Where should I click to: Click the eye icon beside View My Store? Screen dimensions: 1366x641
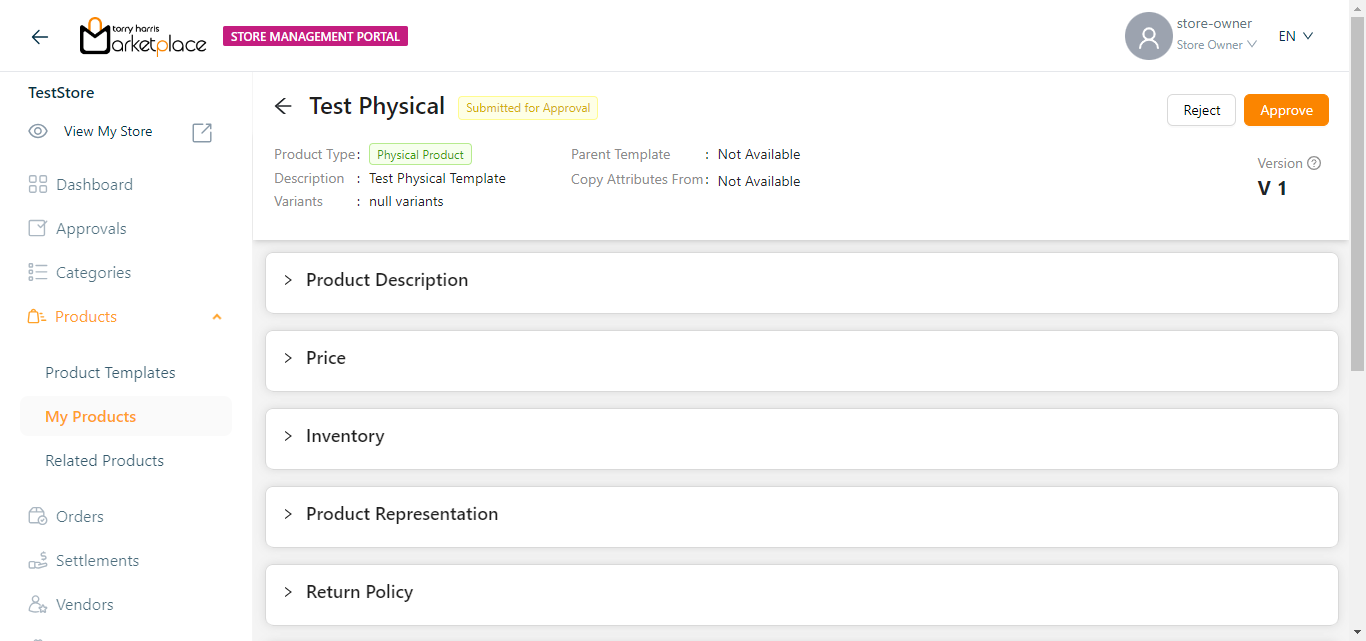(38, 132)
